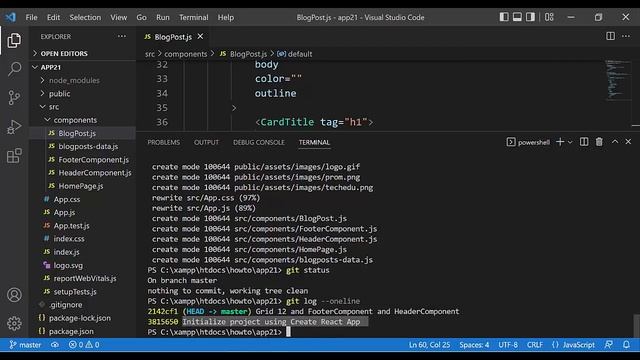Image resolution: width=640 pixels, height=360 pixels.
Task: Maximize the panel size chevron
Action: coord(615,142)
